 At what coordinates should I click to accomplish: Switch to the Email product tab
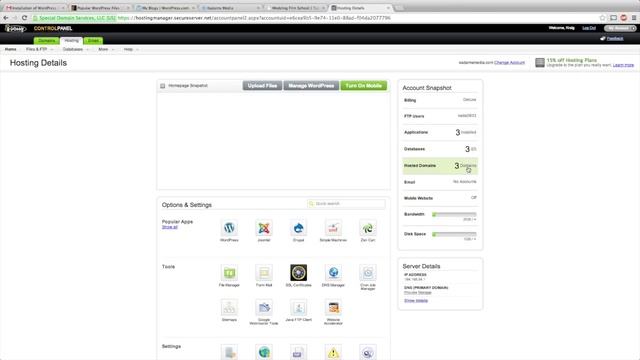click(93, 40)
